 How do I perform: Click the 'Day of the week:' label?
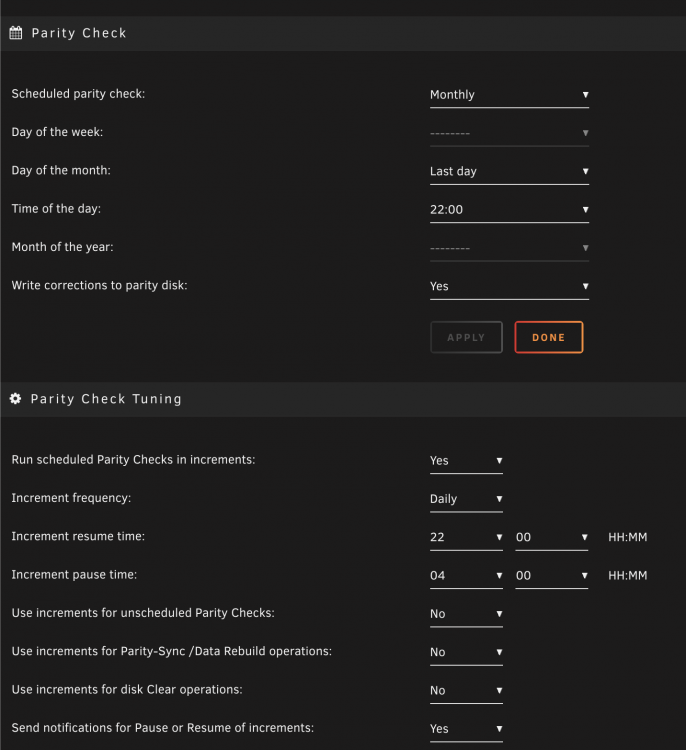[x=57, y=132]
